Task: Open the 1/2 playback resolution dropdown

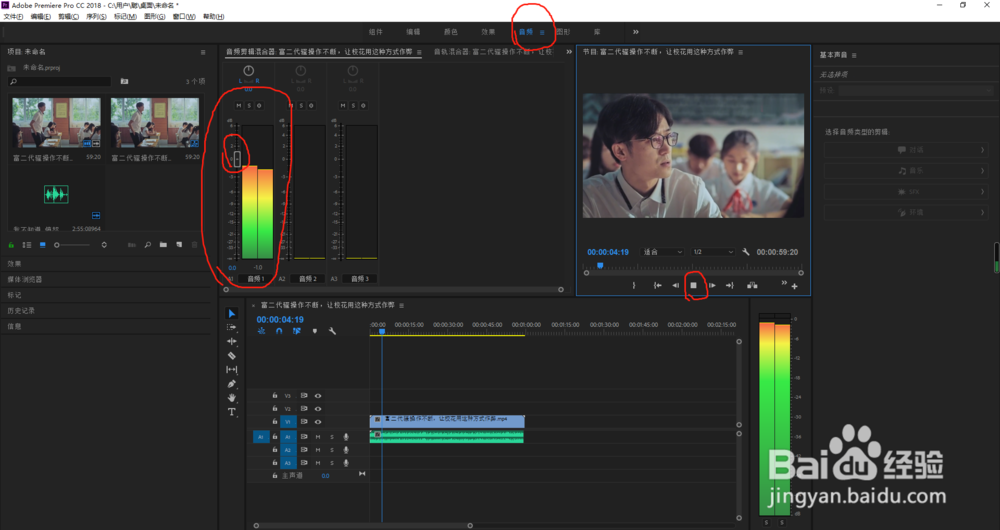Action: [x=713, y=252]
